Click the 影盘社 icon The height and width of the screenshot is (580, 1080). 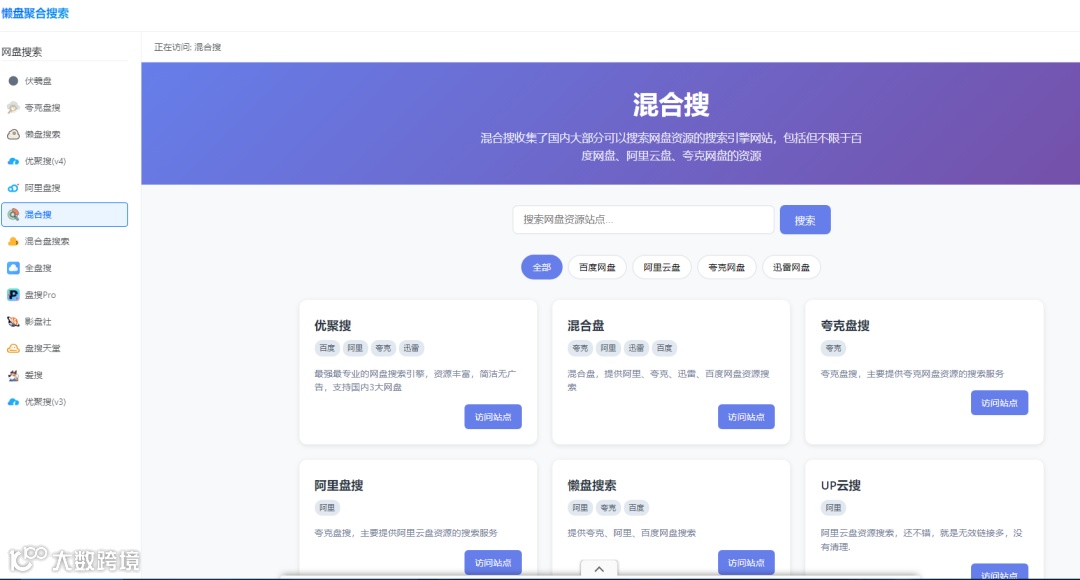[13, 322]
